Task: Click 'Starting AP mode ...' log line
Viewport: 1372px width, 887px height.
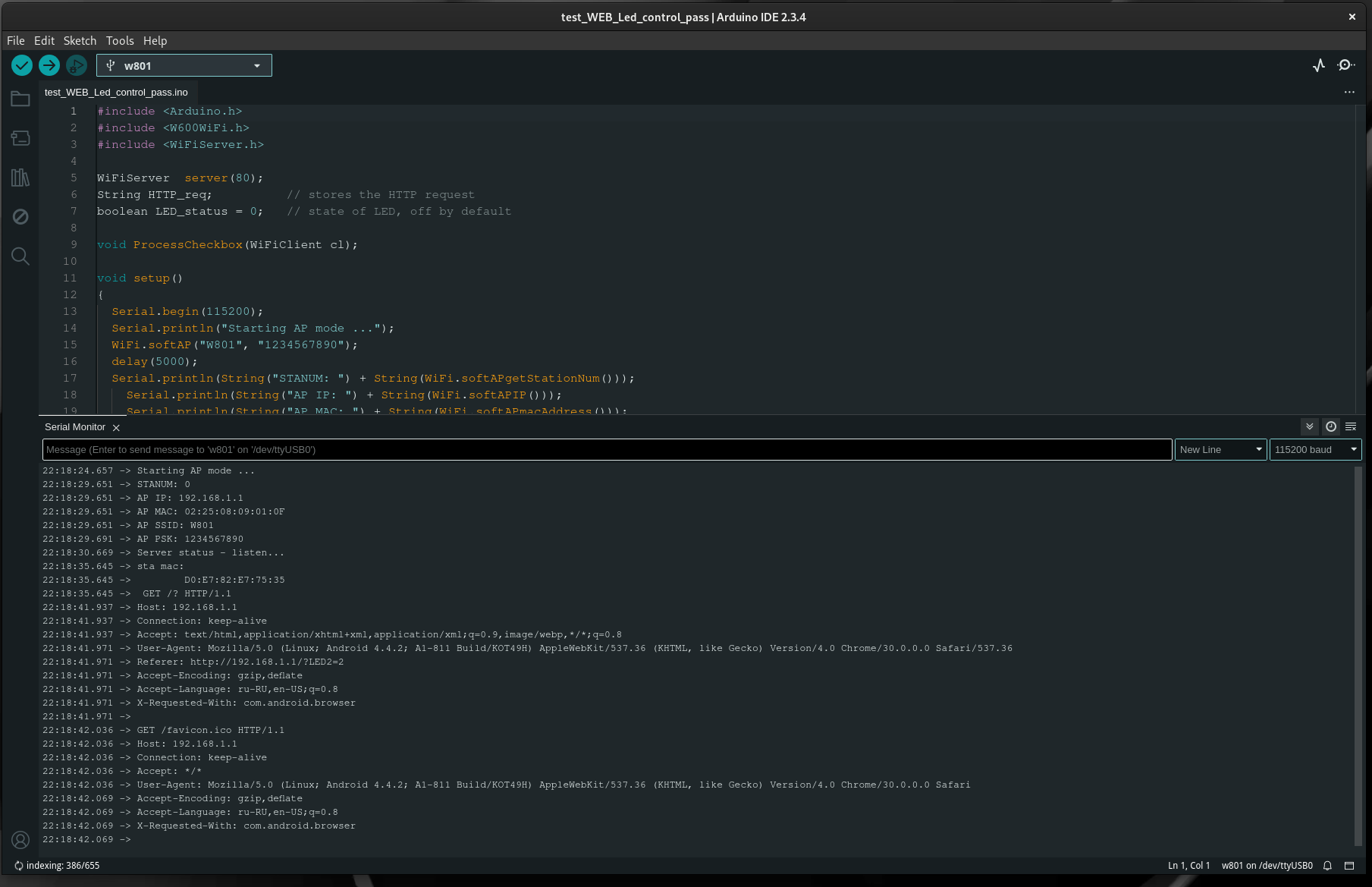Action: (196, 471)
